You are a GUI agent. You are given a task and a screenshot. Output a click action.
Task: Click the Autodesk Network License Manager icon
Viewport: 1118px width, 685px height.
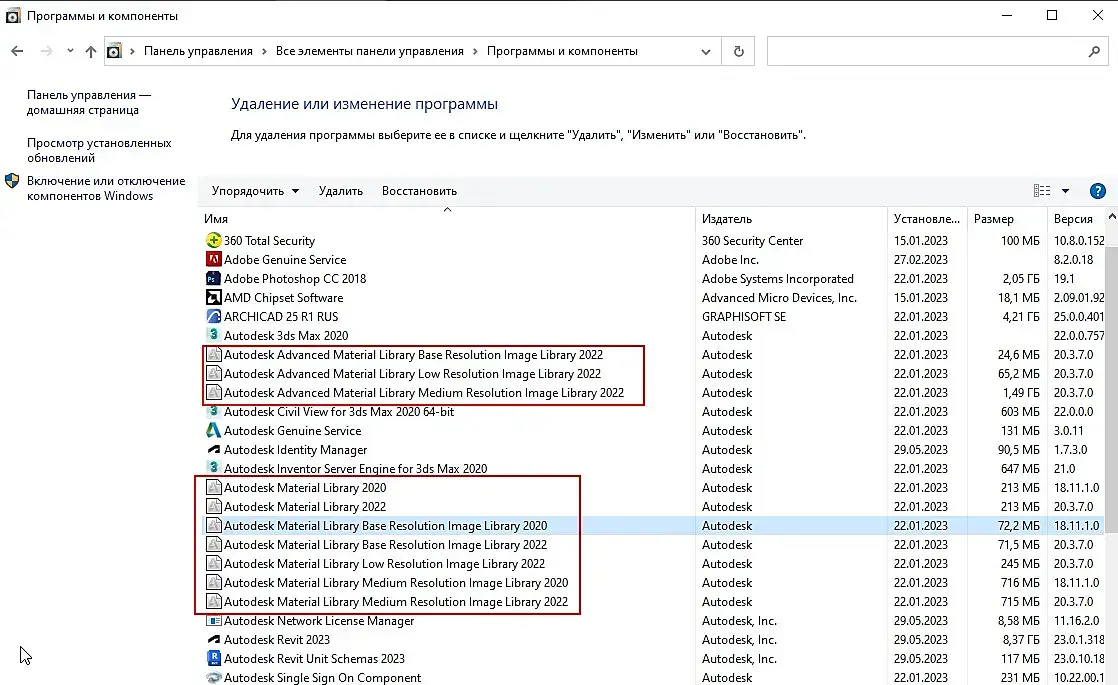(x=213, y=621)
